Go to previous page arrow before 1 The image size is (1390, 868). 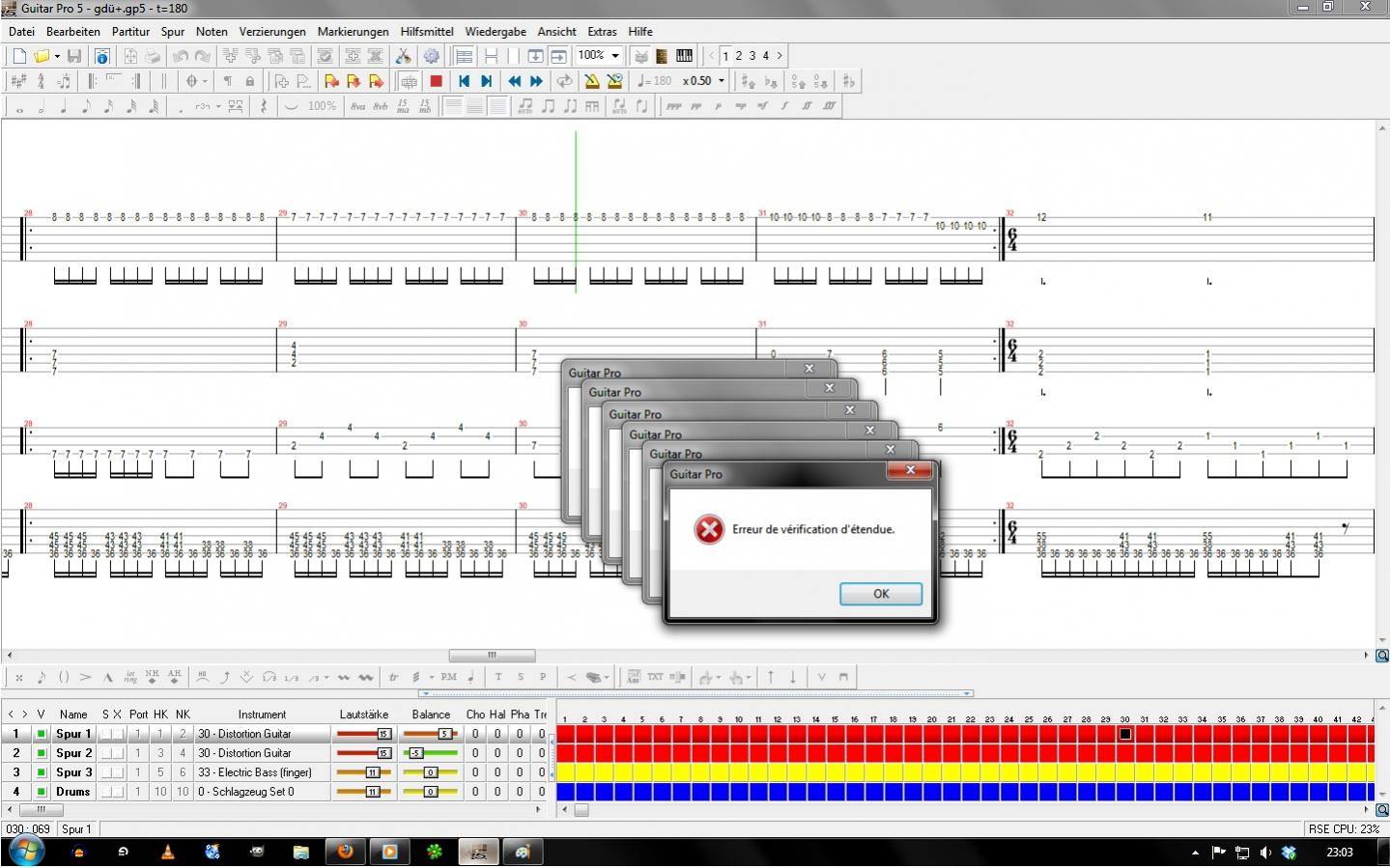pos(712,56)
